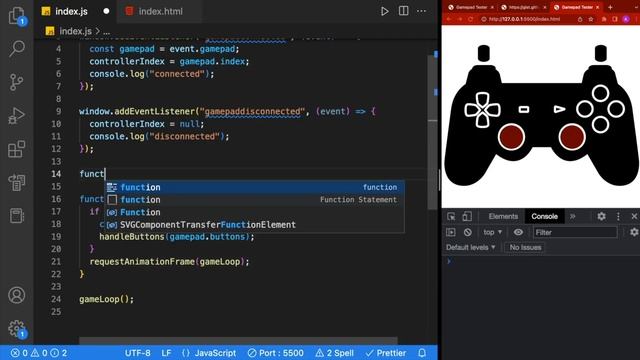640x360 pixels.
Task: Open the Search view in activity bar
Action: 17,48
